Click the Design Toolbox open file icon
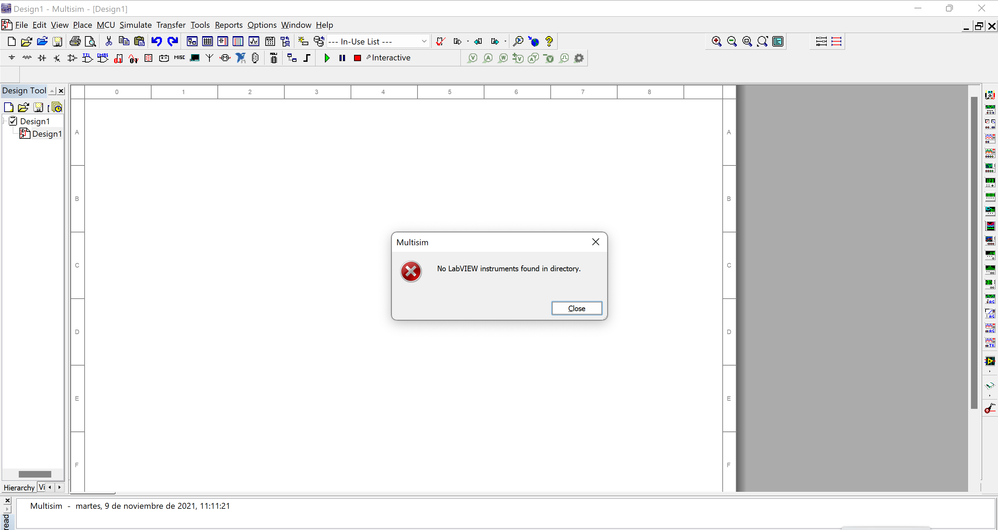The height and width of the screenshot is (530, 998). (24, 107)
